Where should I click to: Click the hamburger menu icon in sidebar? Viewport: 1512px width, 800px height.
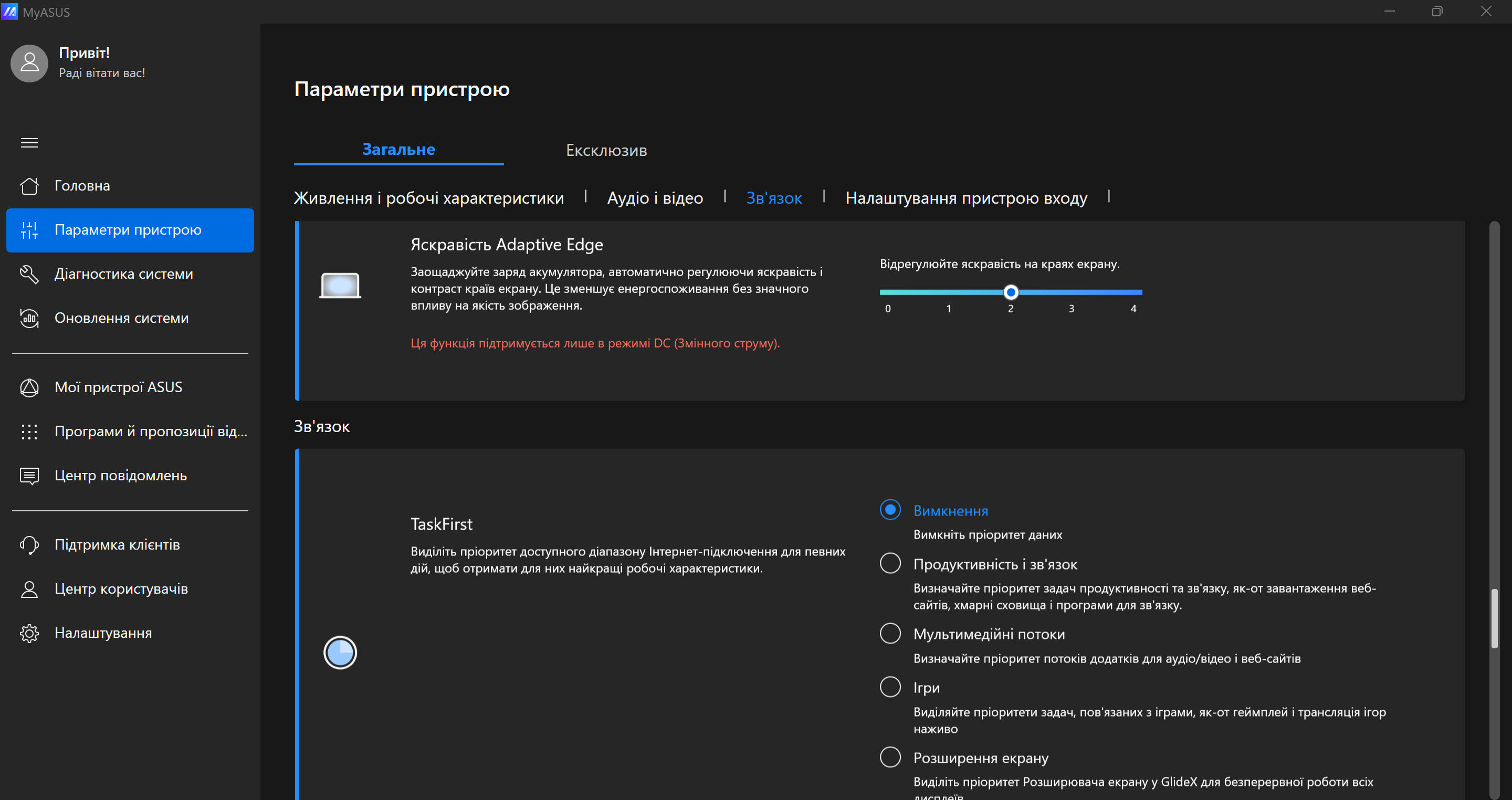(x=29, y=143)
